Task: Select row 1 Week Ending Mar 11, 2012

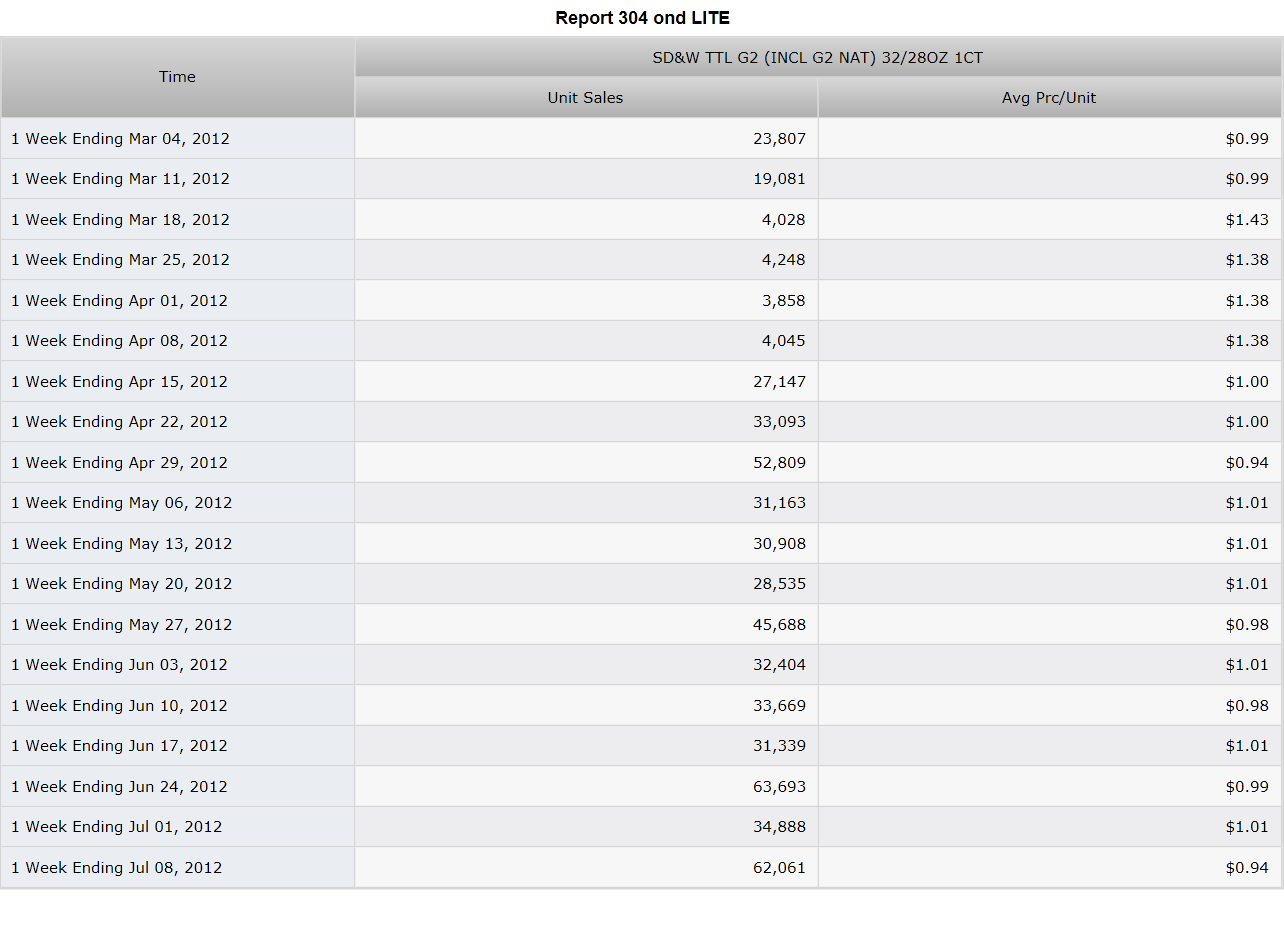Action: point(642,179)
